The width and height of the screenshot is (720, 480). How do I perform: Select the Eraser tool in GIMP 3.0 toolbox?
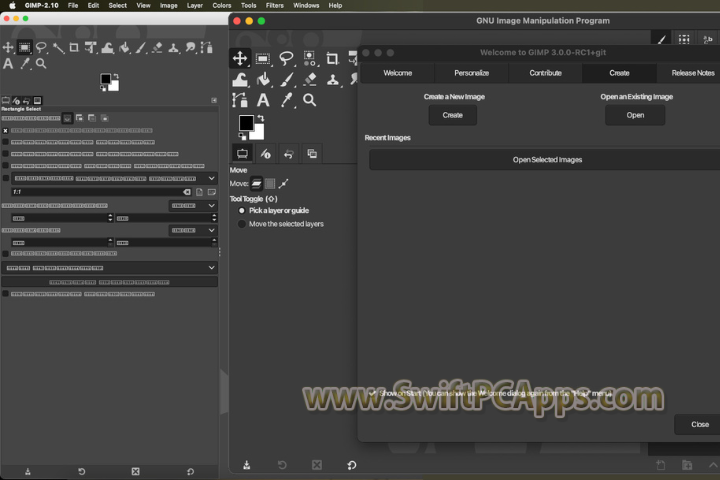(310, 79)
